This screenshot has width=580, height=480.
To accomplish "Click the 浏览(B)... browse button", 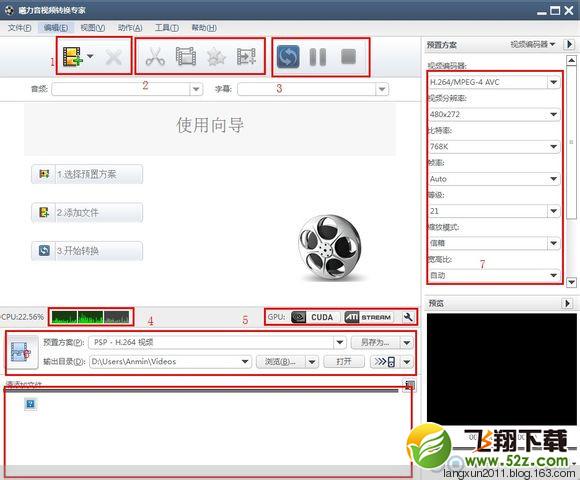I will 281,362.
